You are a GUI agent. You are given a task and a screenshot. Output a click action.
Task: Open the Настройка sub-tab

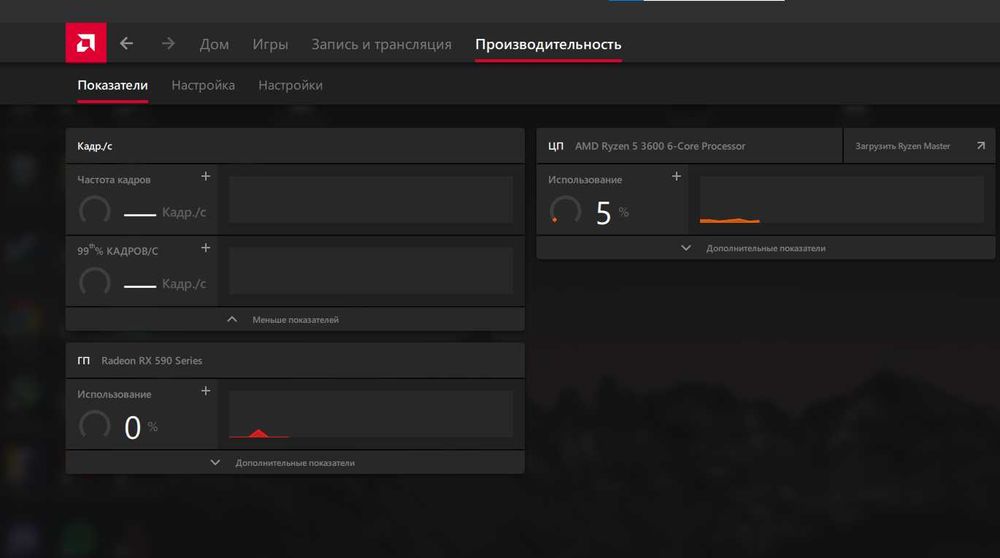(203, 85)
